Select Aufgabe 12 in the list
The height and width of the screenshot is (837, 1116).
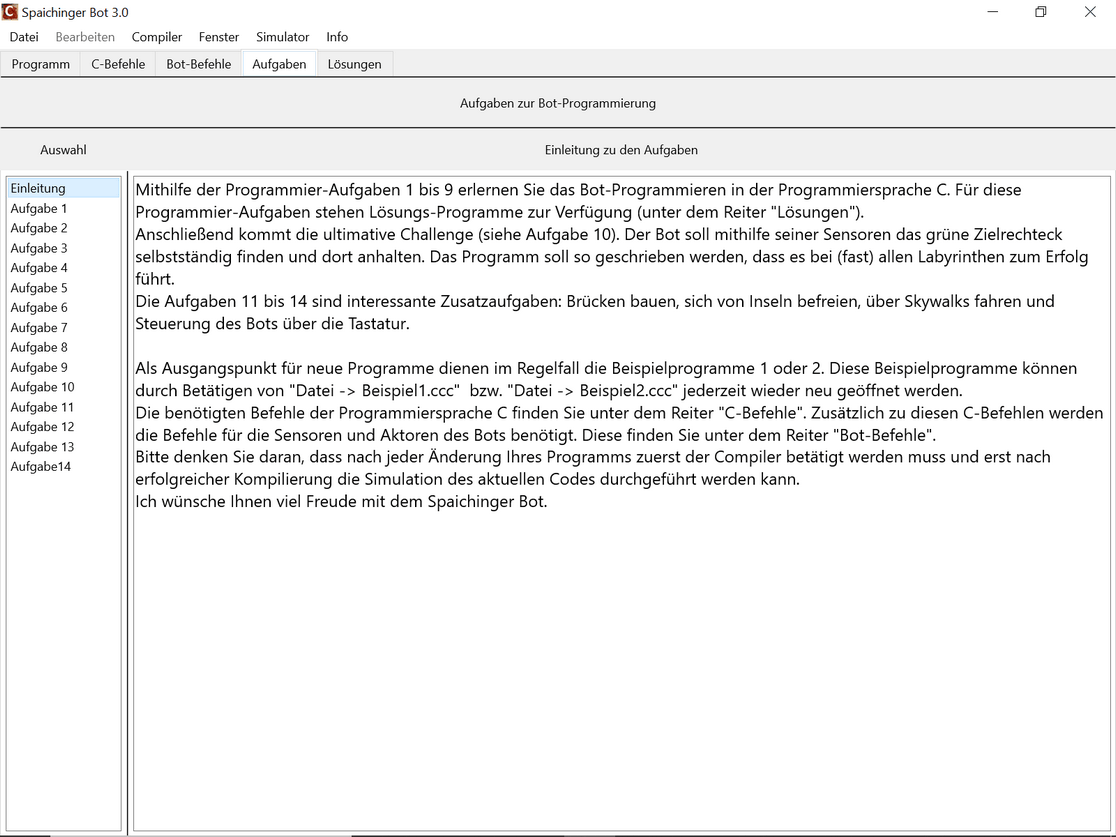pos(64,427)
